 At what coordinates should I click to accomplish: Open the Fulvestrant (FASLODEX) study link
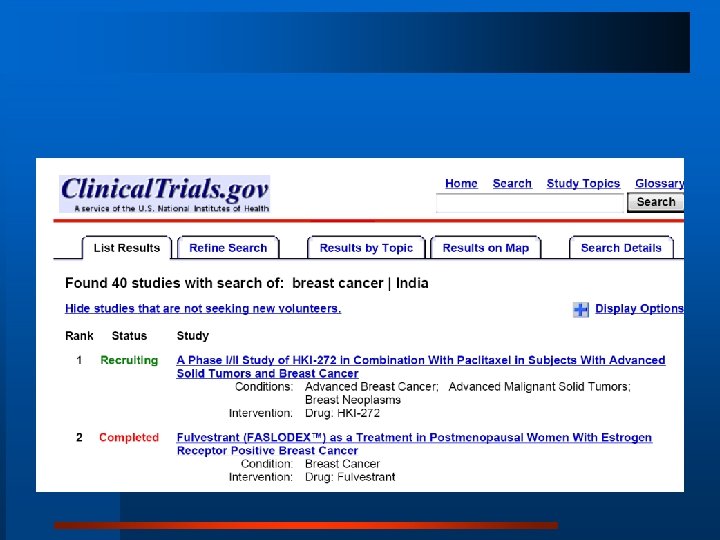[x=414, y=444]
